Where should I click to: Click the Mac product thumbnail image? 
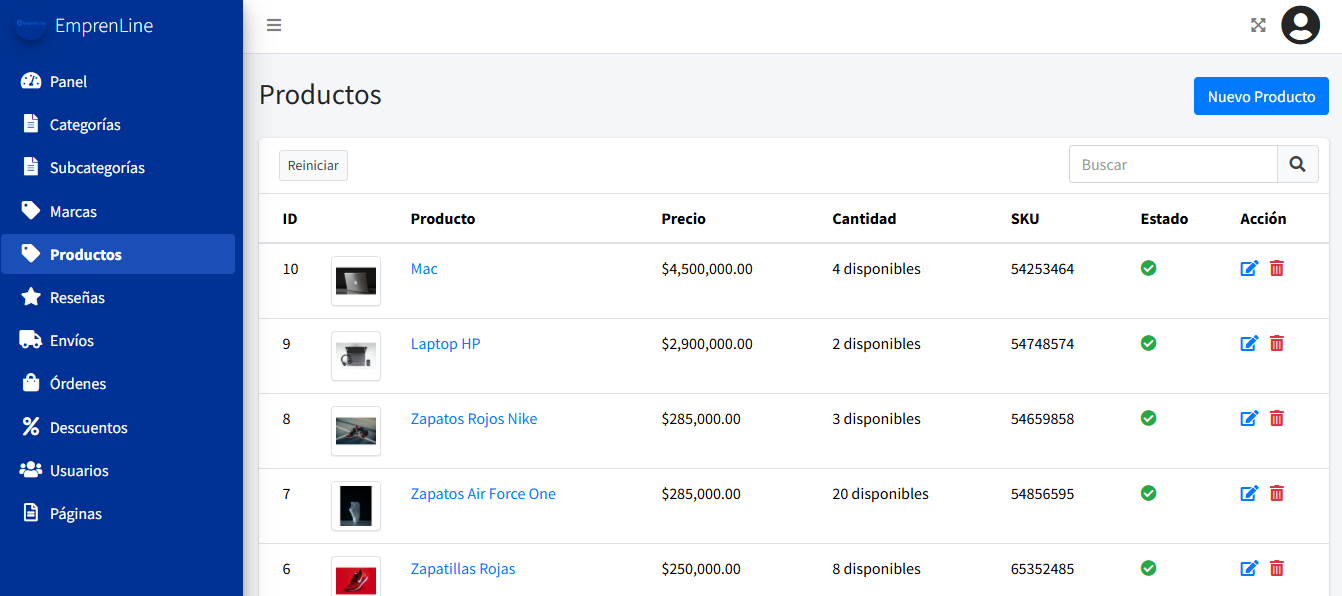click(356, 281)
